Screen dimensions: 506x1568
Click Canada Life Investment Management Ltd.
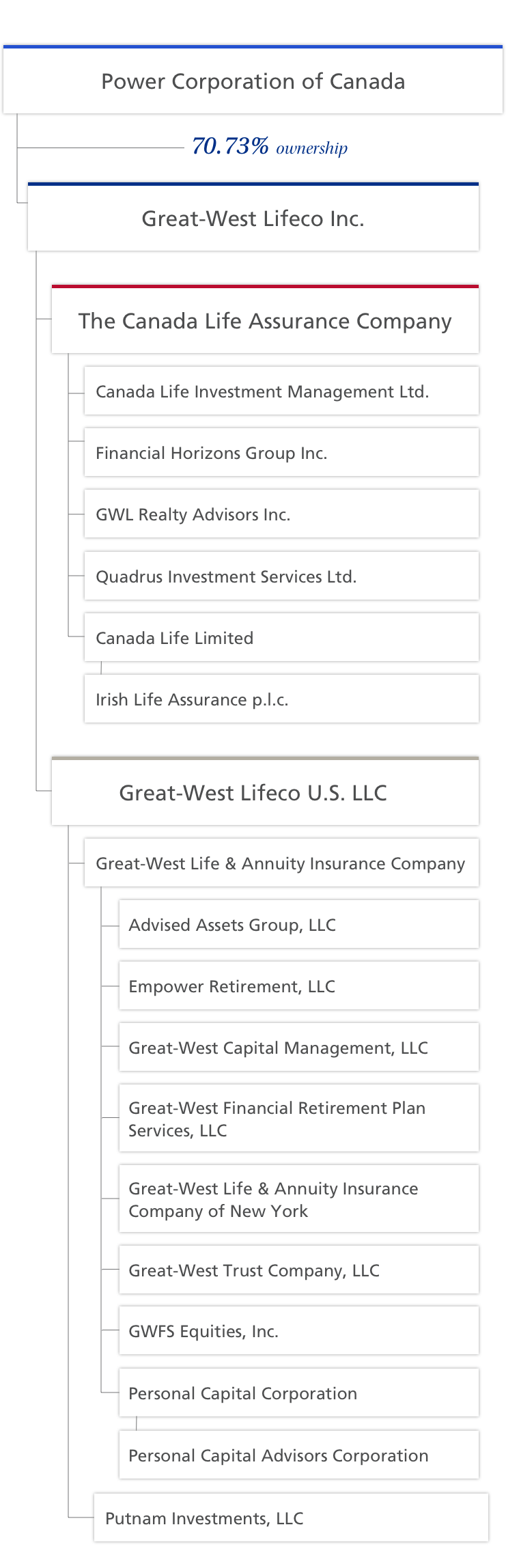281,391
